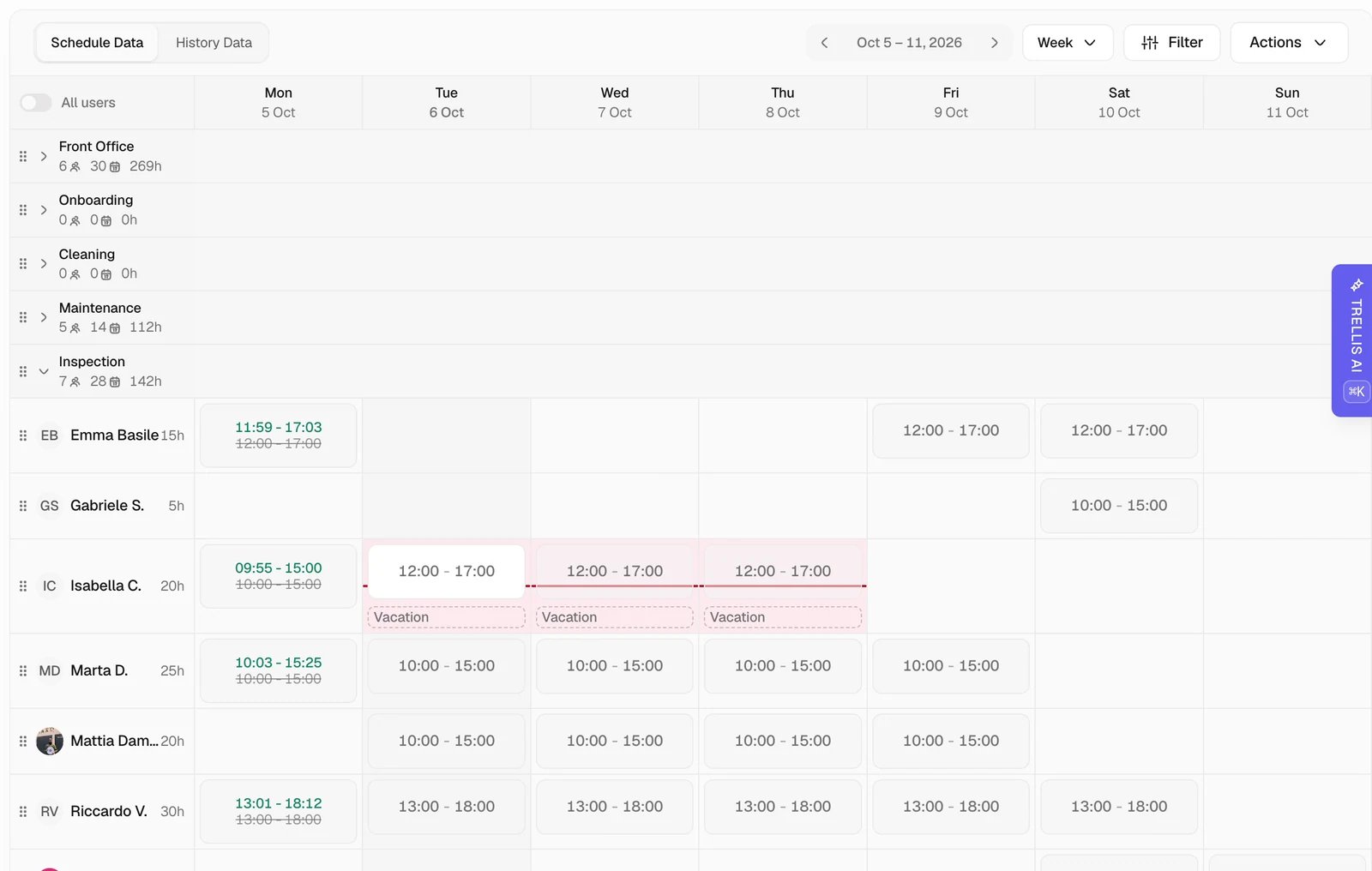Image resolution: width=1372 pixels, height=871 pixels.
Task: Expand the Front Office group
Action: 44,156
